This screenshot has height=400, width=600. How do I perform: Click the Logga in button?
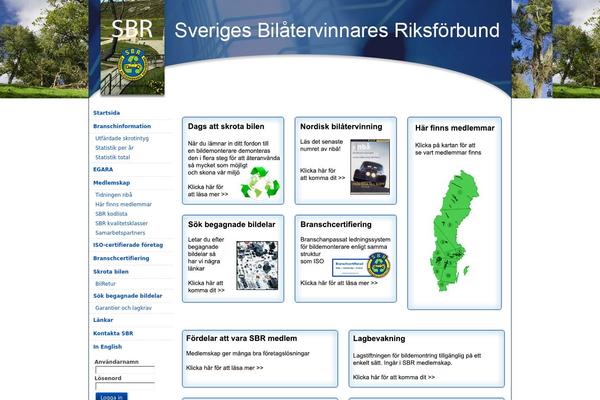pos(111,397)
